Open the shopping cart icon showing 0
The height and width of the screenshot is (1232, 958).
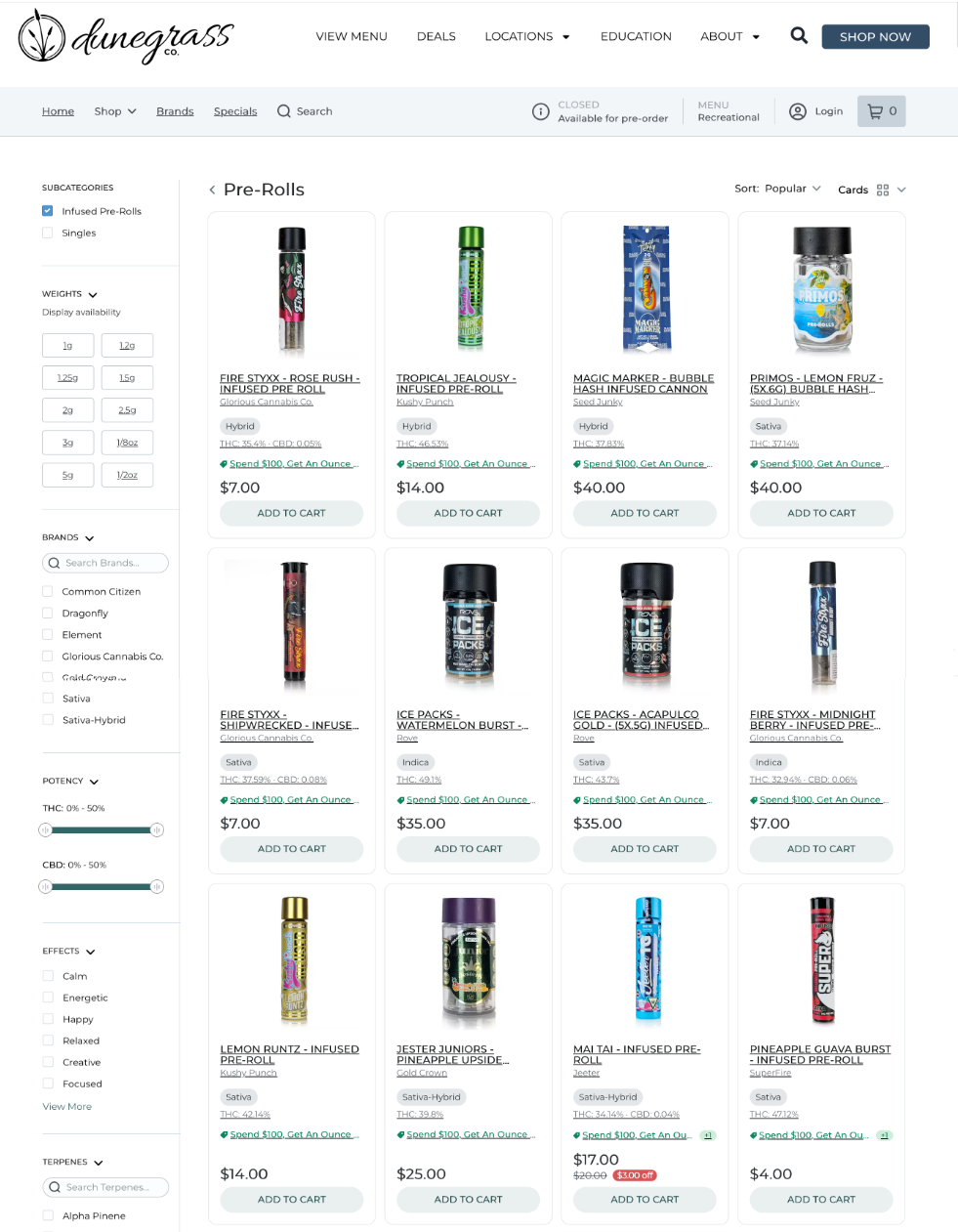tap(882, 111)
